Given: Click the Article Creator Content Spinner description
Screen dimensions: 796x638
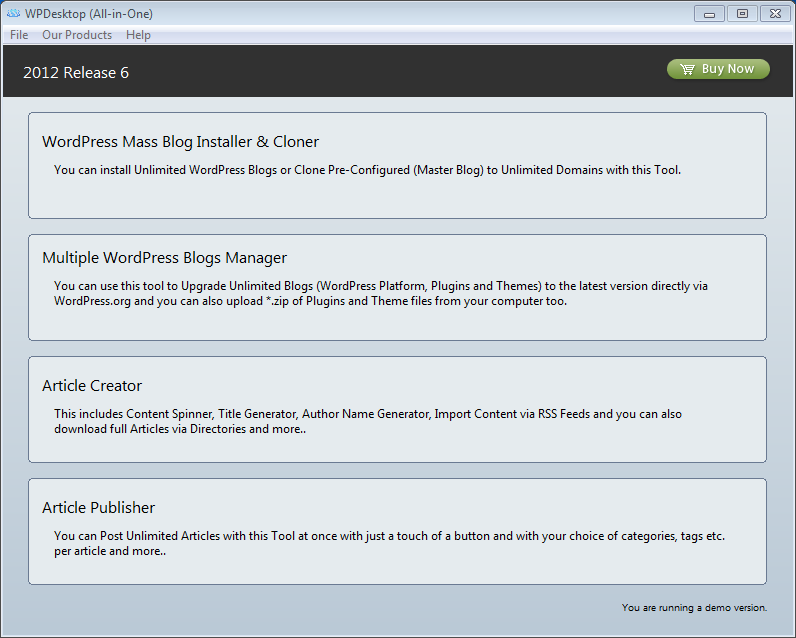Looking at the screenshot, I should (x=367, y=421).
